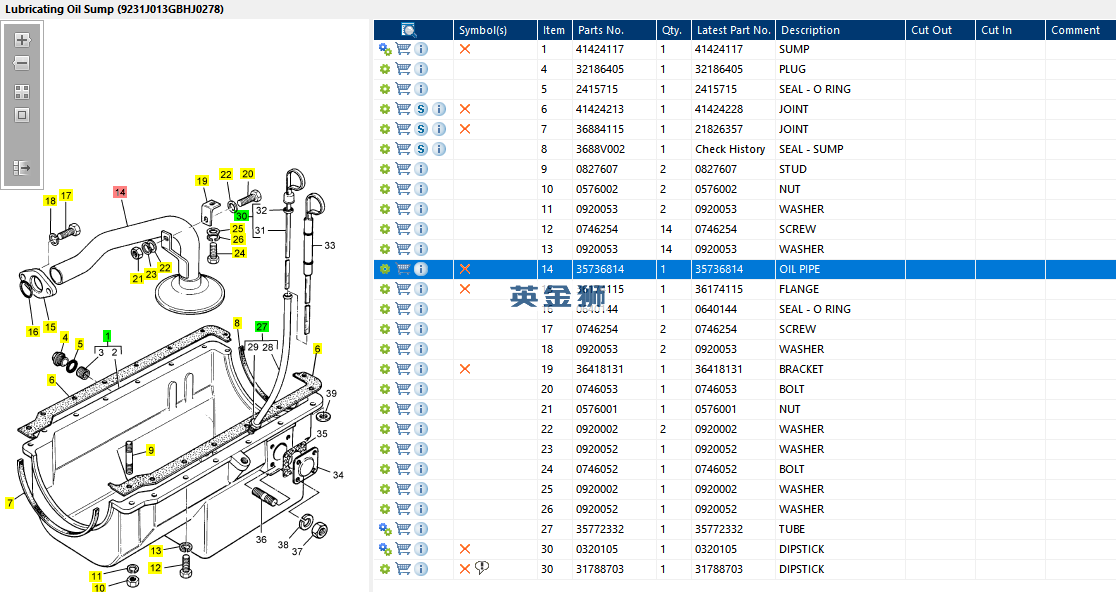
Task: Select callout 16 on the diagram
Action: [33, 332]
